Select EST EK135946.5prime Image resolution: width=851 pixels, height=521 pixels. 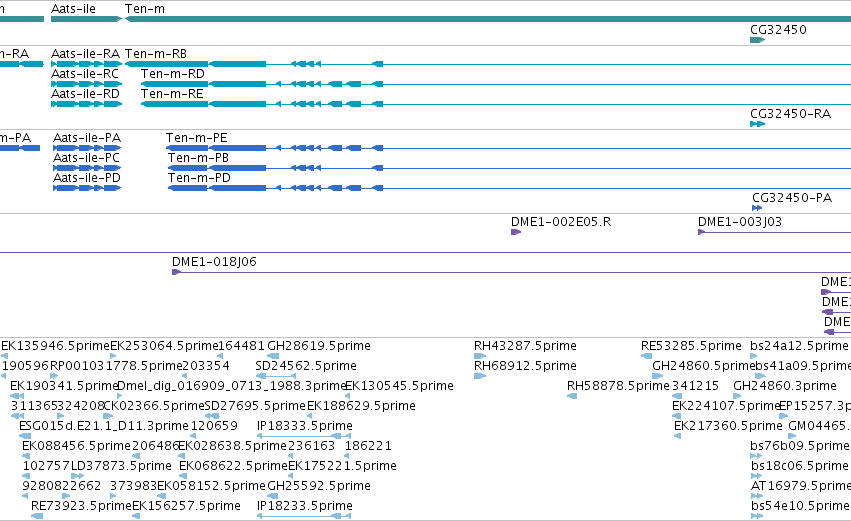click(x=55, y=346)
